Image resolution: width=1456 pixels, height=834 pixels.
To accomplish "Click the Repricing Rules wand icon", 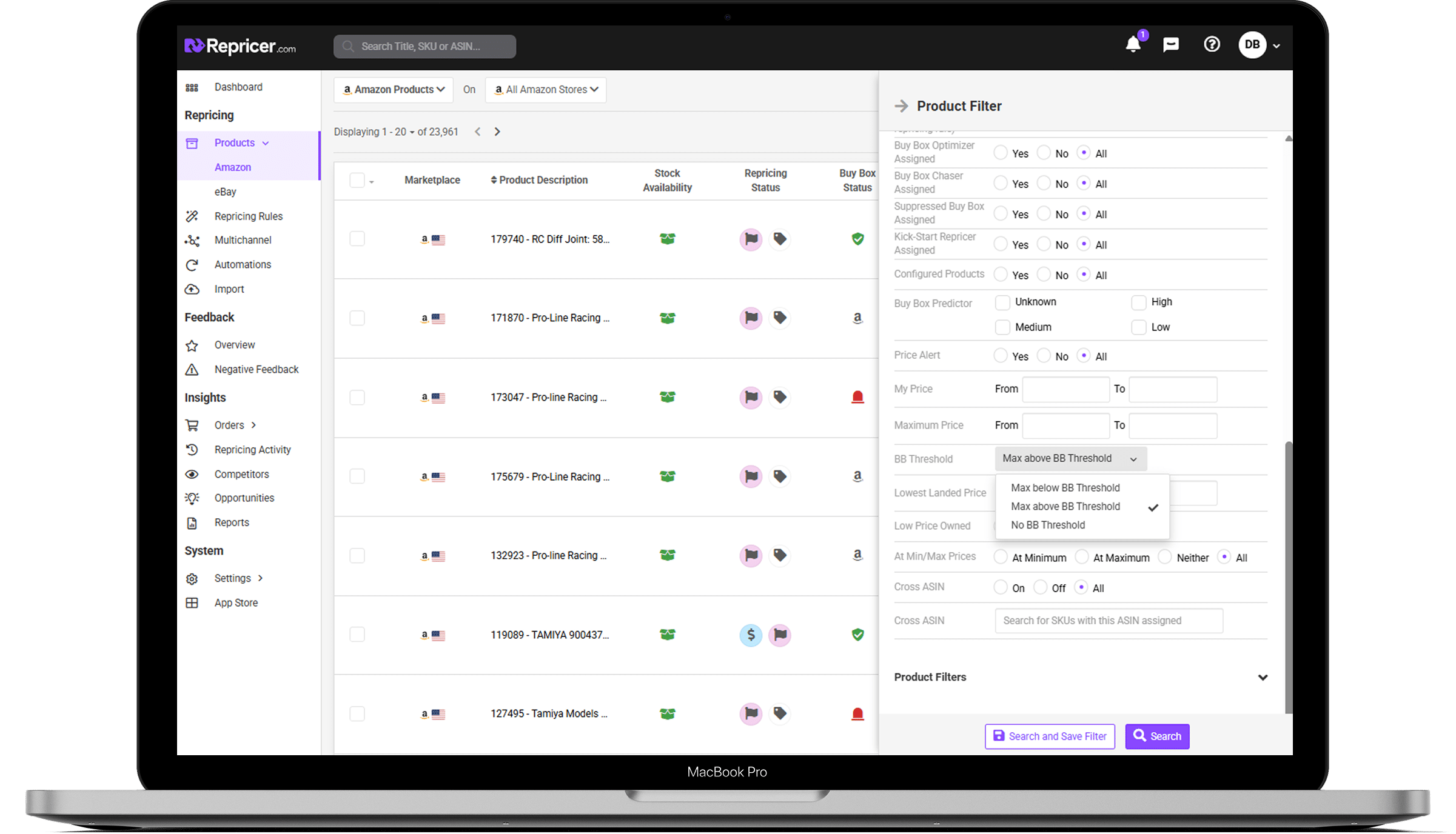I will click(x=192, y=216).
